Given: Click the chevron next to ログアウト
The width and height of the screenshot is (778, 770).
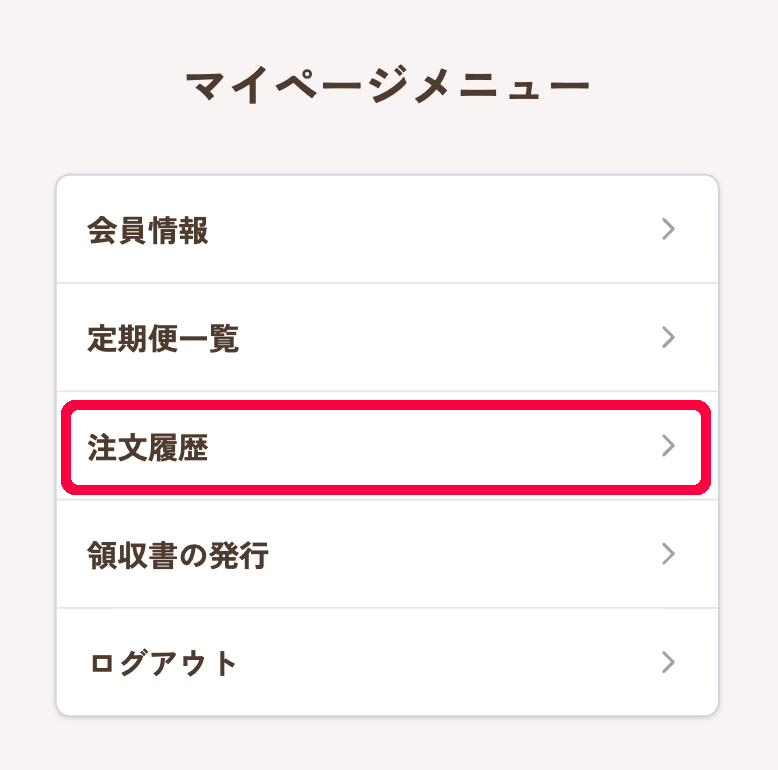Looking at the screenshot, I should tap(669, 662).
